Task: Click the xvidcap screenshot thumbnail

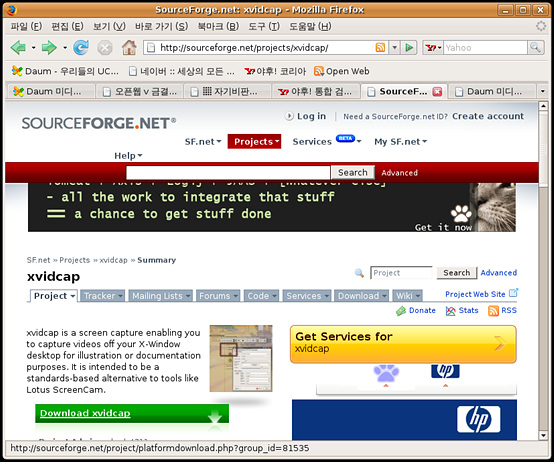Action: [x=241, y=358]
